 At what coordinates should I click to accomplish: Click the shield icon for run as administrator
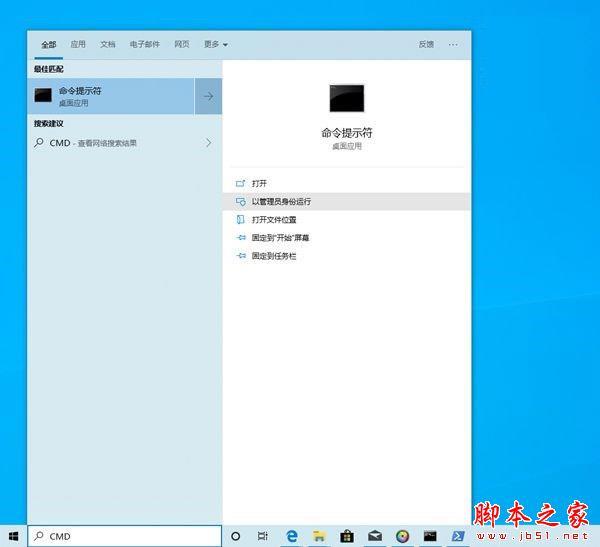click(240, 201)
